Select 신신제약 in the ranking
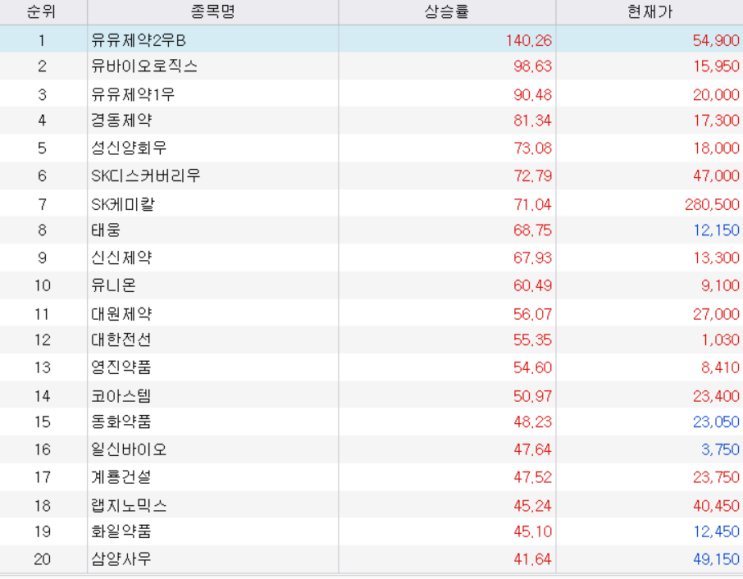This screenshot has height=579, width=743. (x=121, y=257)
